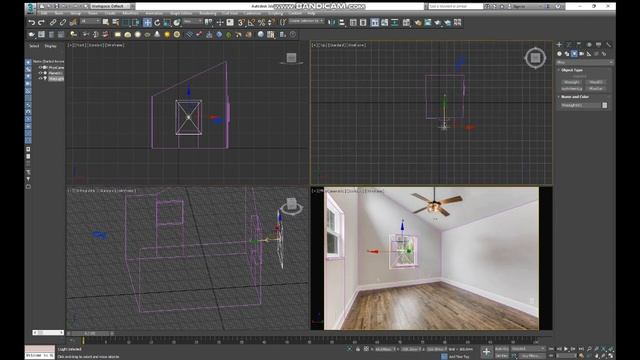Collapse the Object Type rollout

571,70
